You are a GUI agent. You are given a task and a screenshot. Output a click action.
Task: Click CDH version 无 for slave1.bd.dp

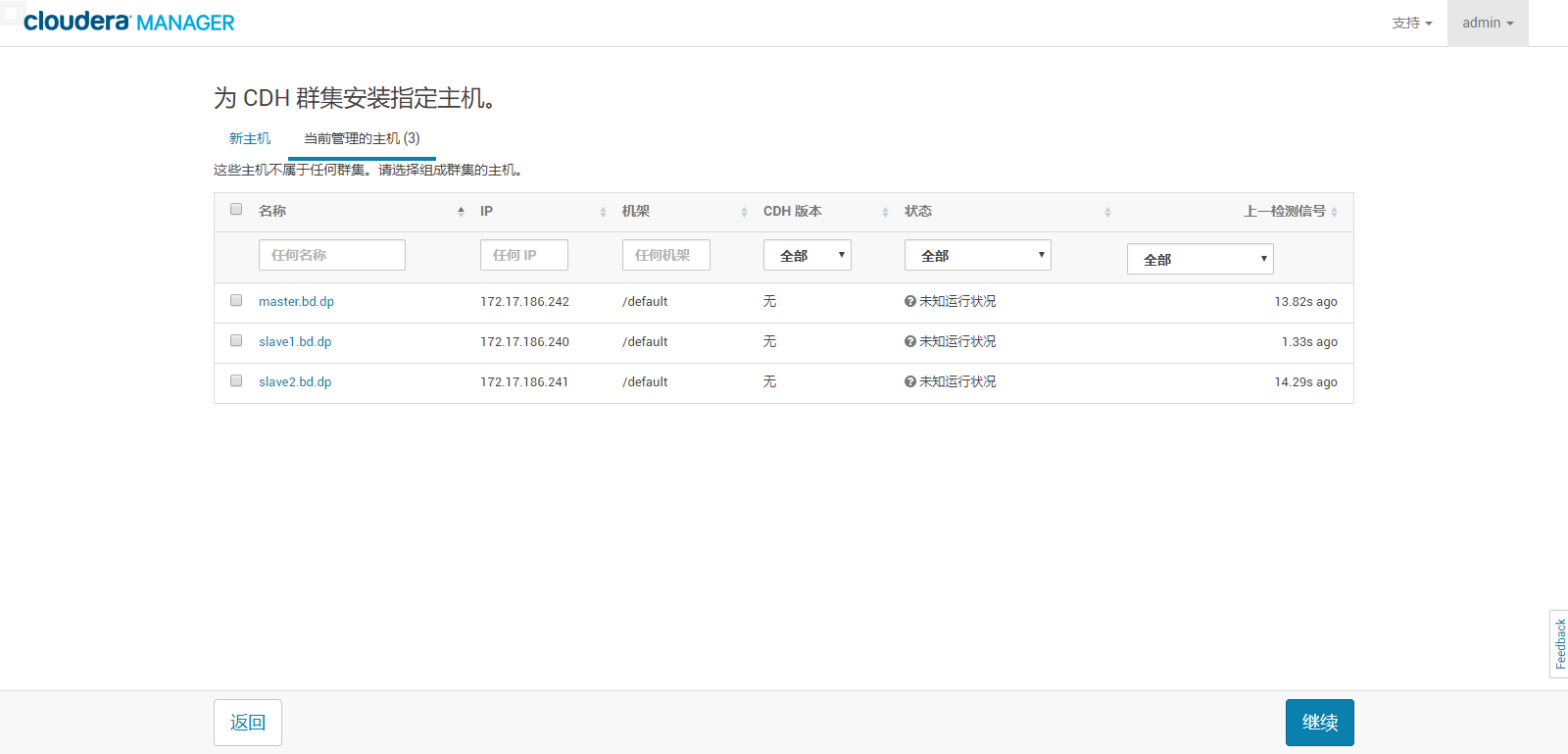[769, 341]
